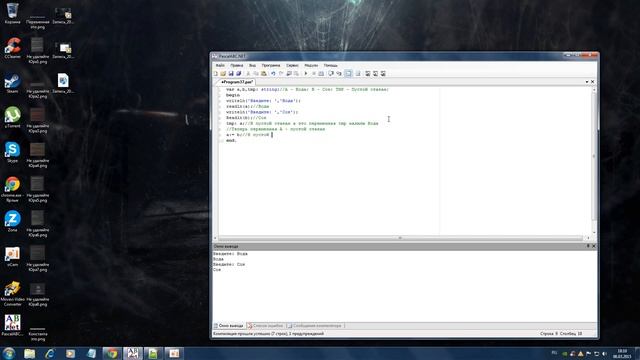Select the Movavi Video Converter desktop shortcut
This screenshot has width=640, height=360.
coord(12,293)
